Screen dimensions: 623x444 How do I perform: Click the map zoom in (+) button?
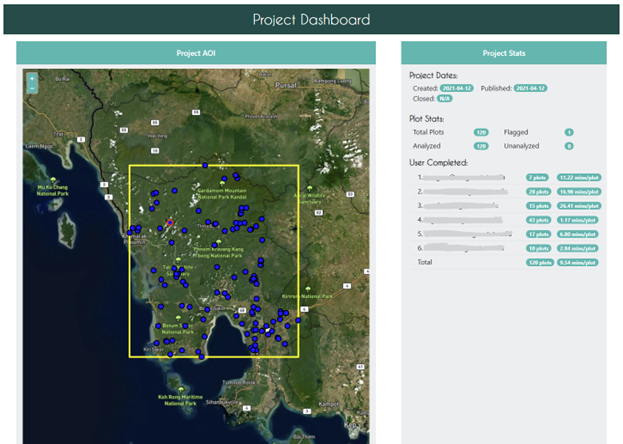pos(32,78)
